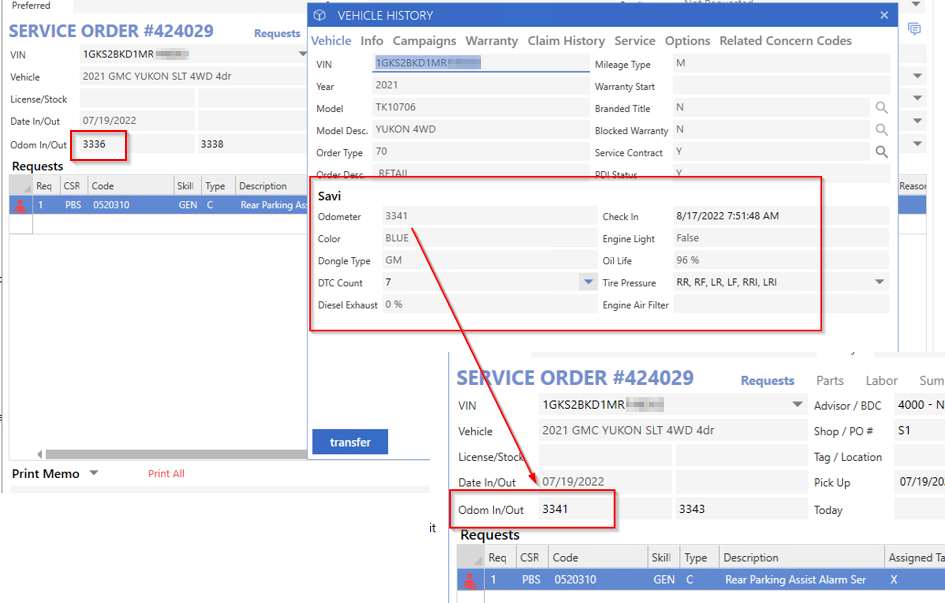
Task: Open Parts tab in lower service order
Action: tap(830, 380)
